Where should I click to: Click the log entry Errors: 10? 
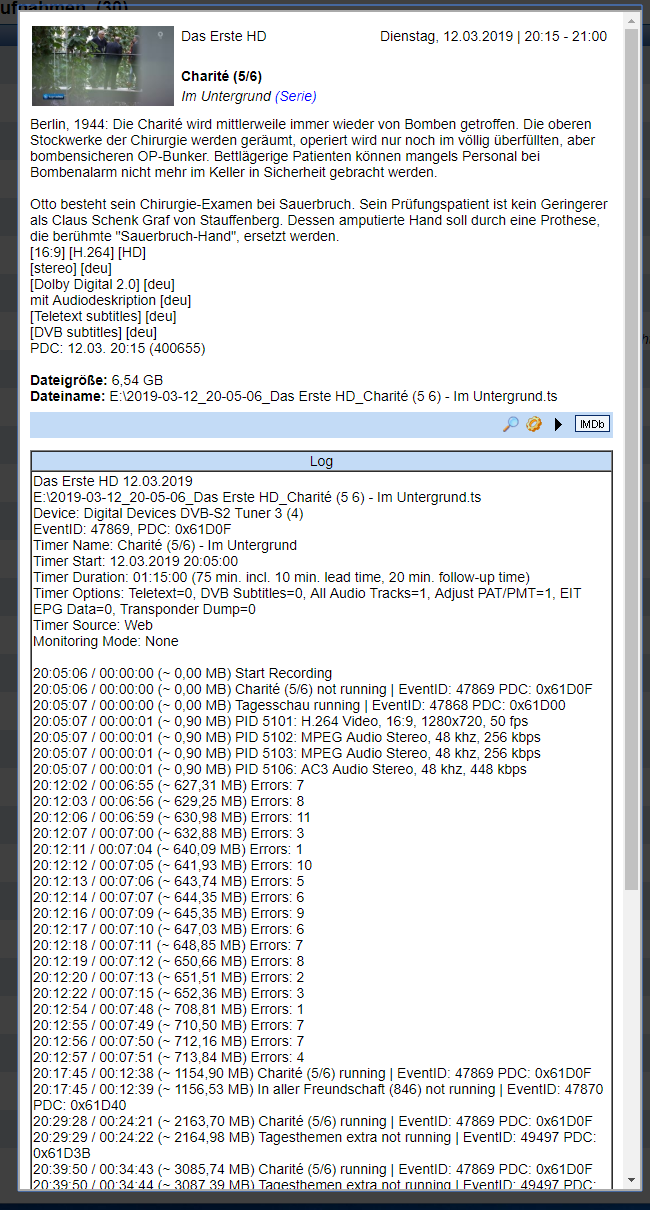tap(173, 865)
